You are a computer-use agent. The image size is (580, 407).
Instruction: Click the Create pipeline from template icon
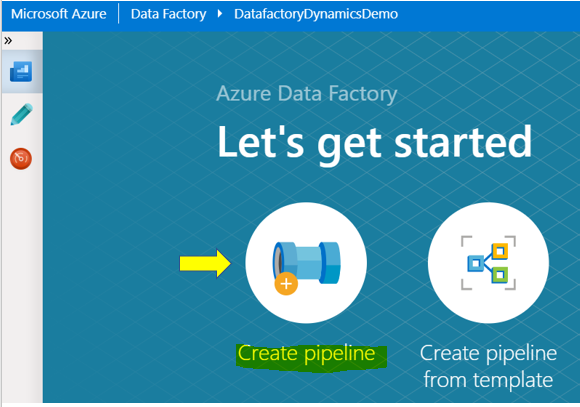click(x=488, y=263)
